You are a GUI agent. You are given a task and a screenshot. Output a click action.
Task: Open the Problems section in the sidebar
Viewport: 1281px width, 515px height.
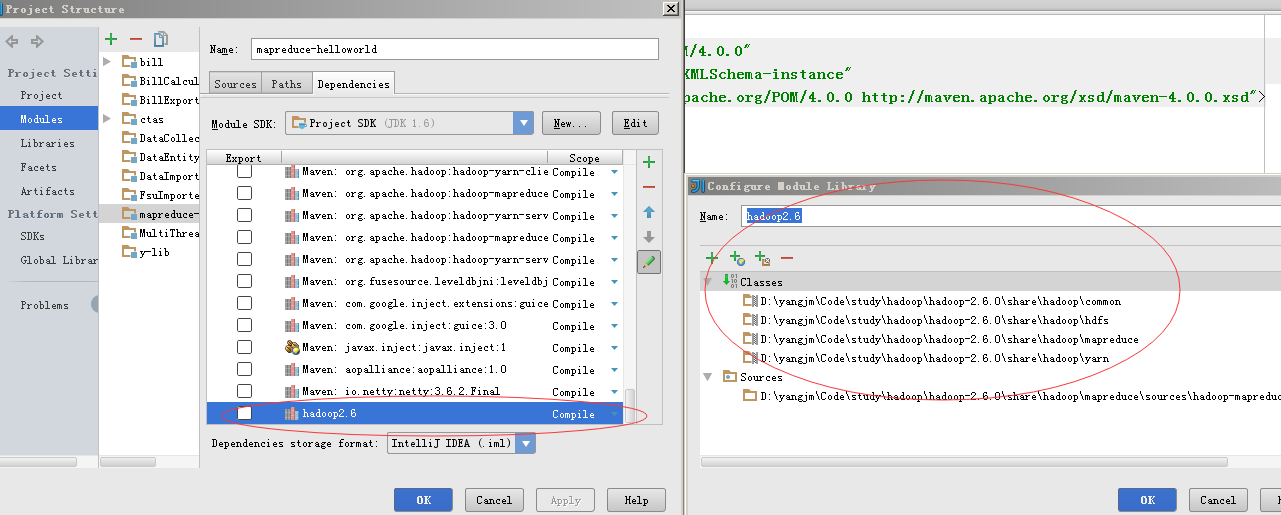pyautogui.click(x=44, y=305)
